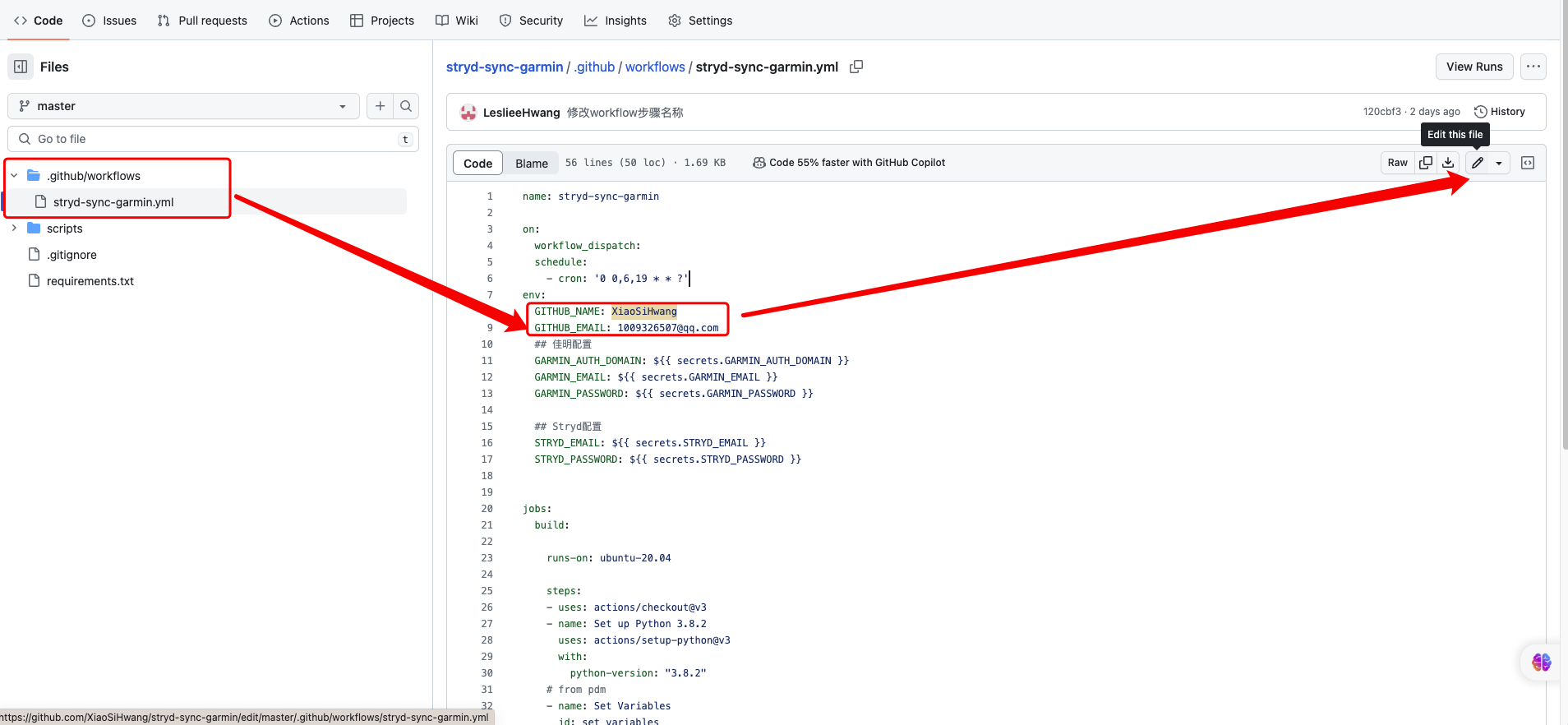Open the edit options dropdown caret
The width and height of the screenshot is (1568, 725).
(1499, 163)
